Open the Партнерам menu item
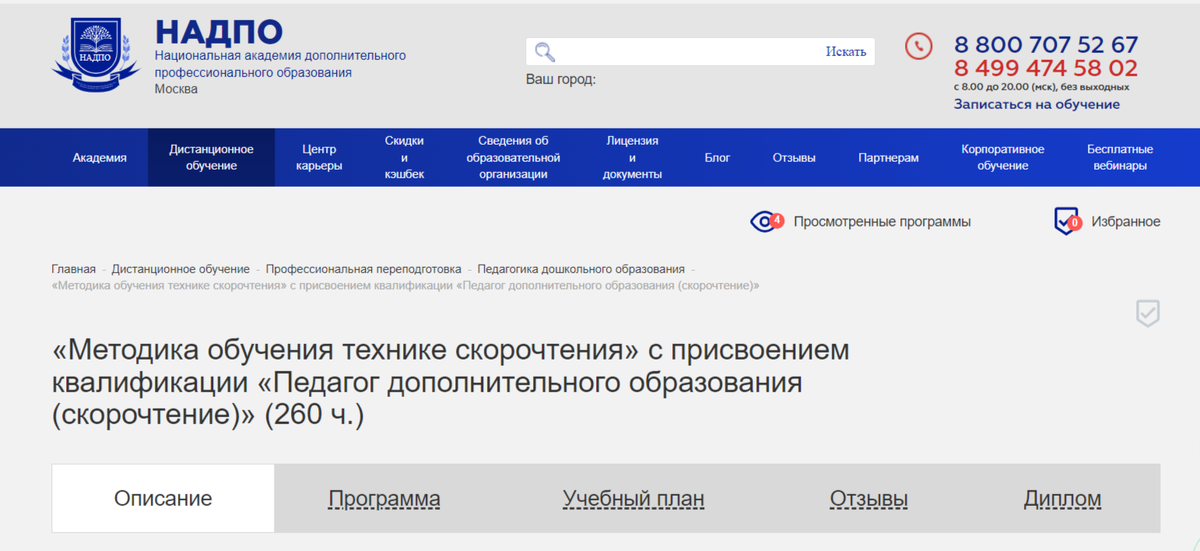The image size is (1200, 551). point(888,157)
